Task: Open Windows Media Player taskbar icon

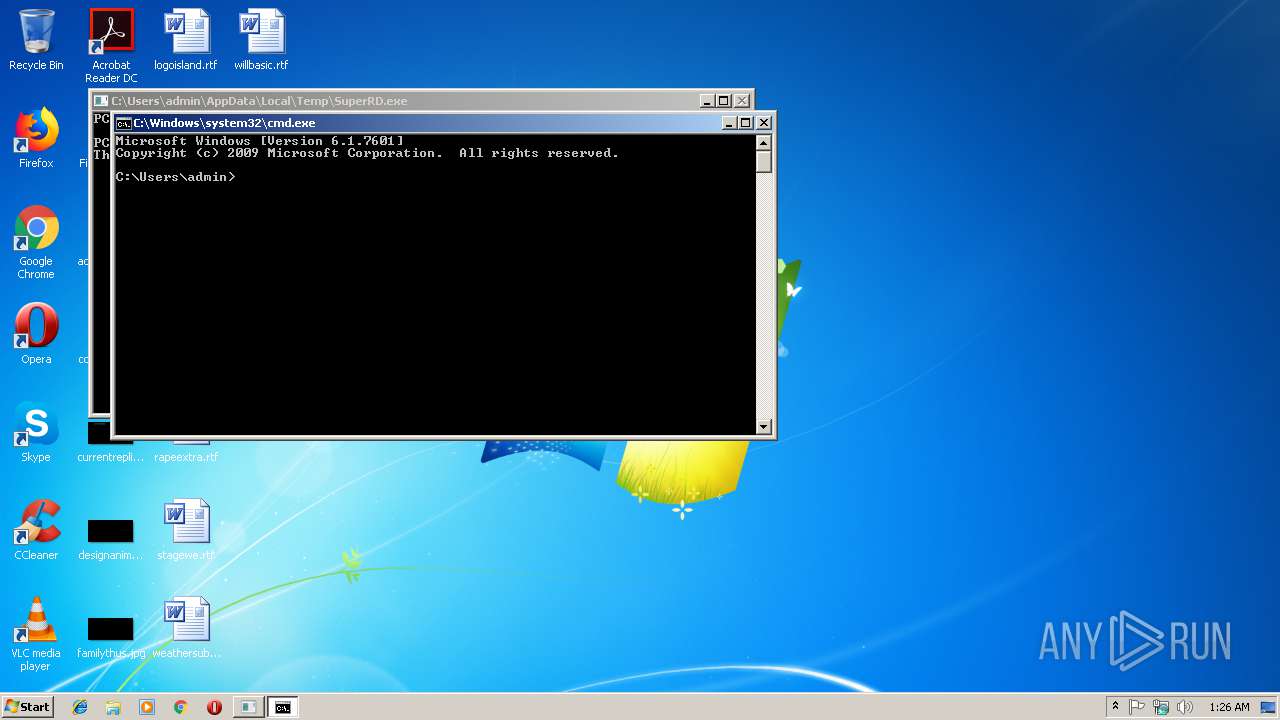Action: 147,707
